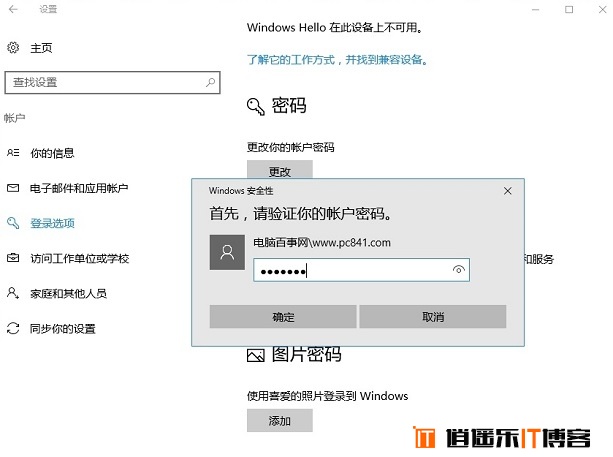
Task: Select 电子邮件和应用帐户 in the sidebar
Action: pos(79,188)
